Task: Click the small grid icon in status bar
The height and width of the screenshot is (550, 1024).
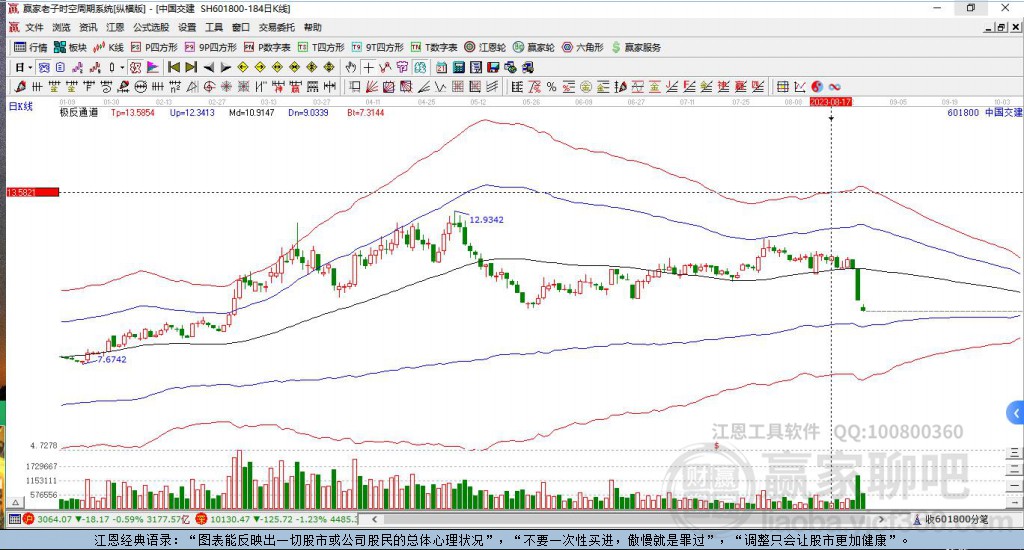Action: click(14, 519)
